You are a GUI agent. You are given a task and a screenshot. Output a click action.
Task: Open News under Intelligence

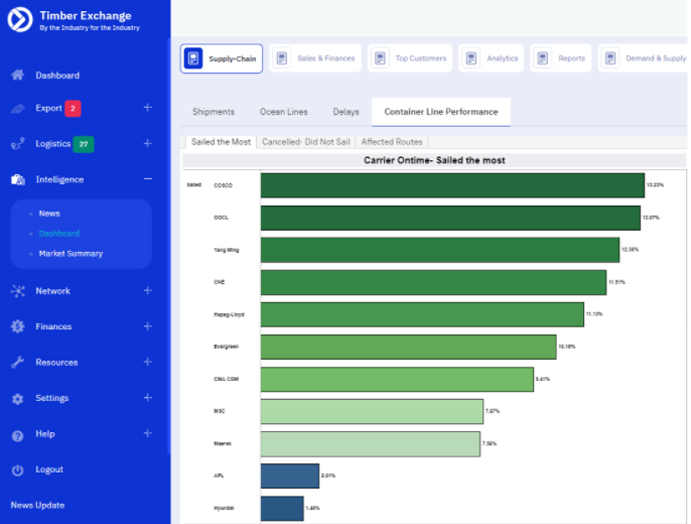pyautogui.click(x=49, y=213)
